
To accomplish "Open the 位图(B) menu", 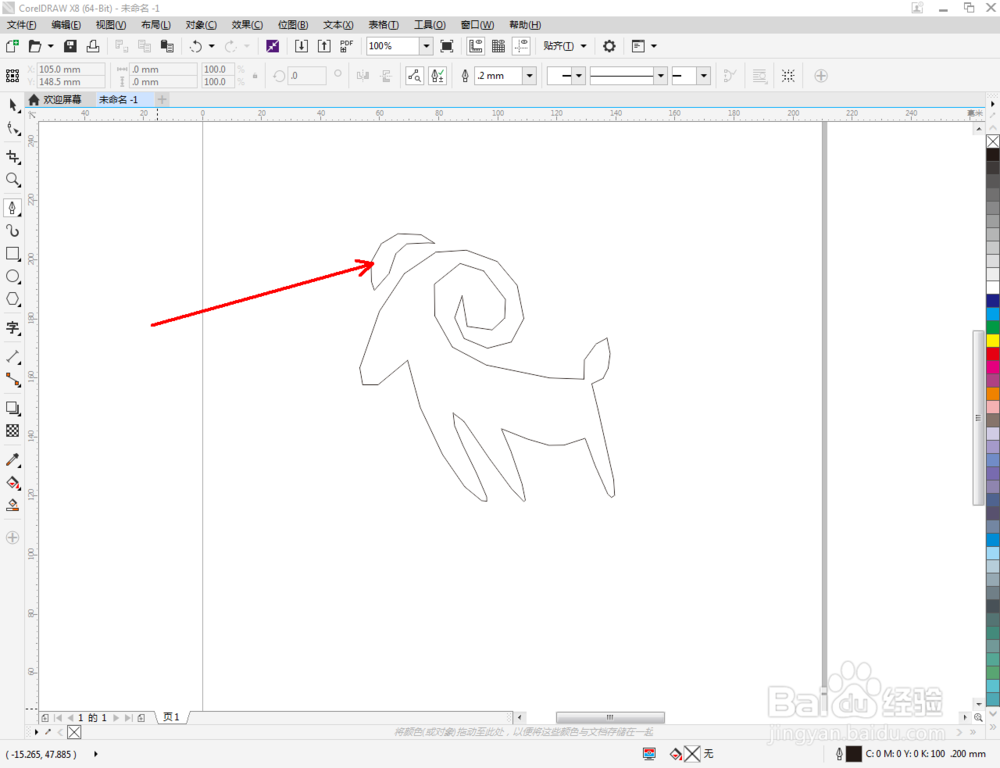I will point(293,25).
